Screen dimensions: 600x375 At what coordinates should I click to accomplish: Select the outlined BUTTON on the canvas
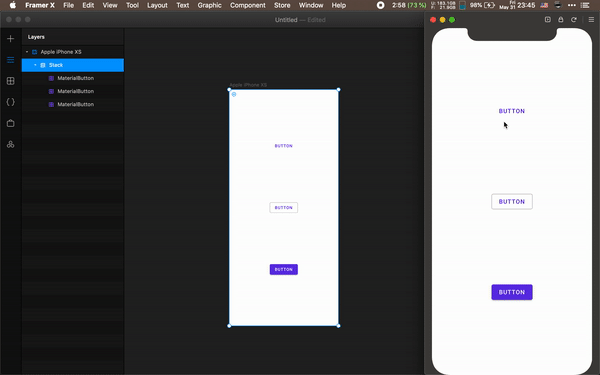click(x=284, y=207)
